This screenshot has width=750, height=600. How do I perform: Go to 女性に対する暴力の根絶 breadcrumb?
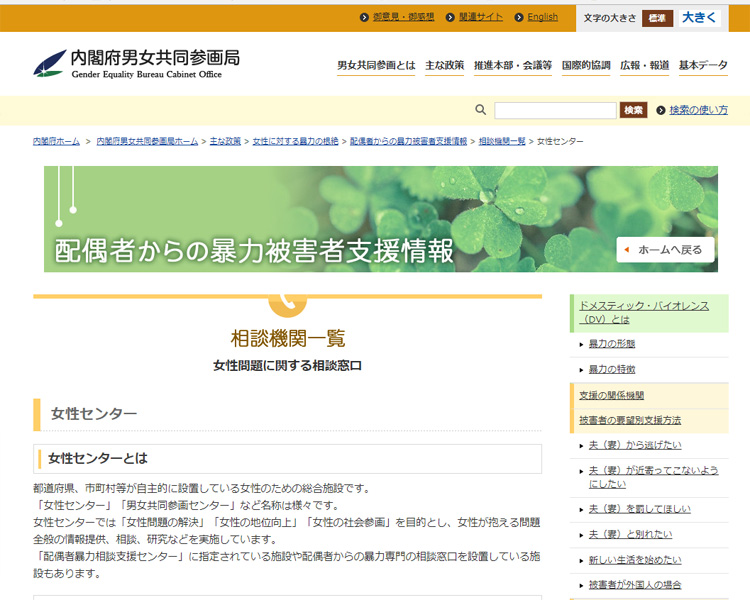tap(295, 141)
